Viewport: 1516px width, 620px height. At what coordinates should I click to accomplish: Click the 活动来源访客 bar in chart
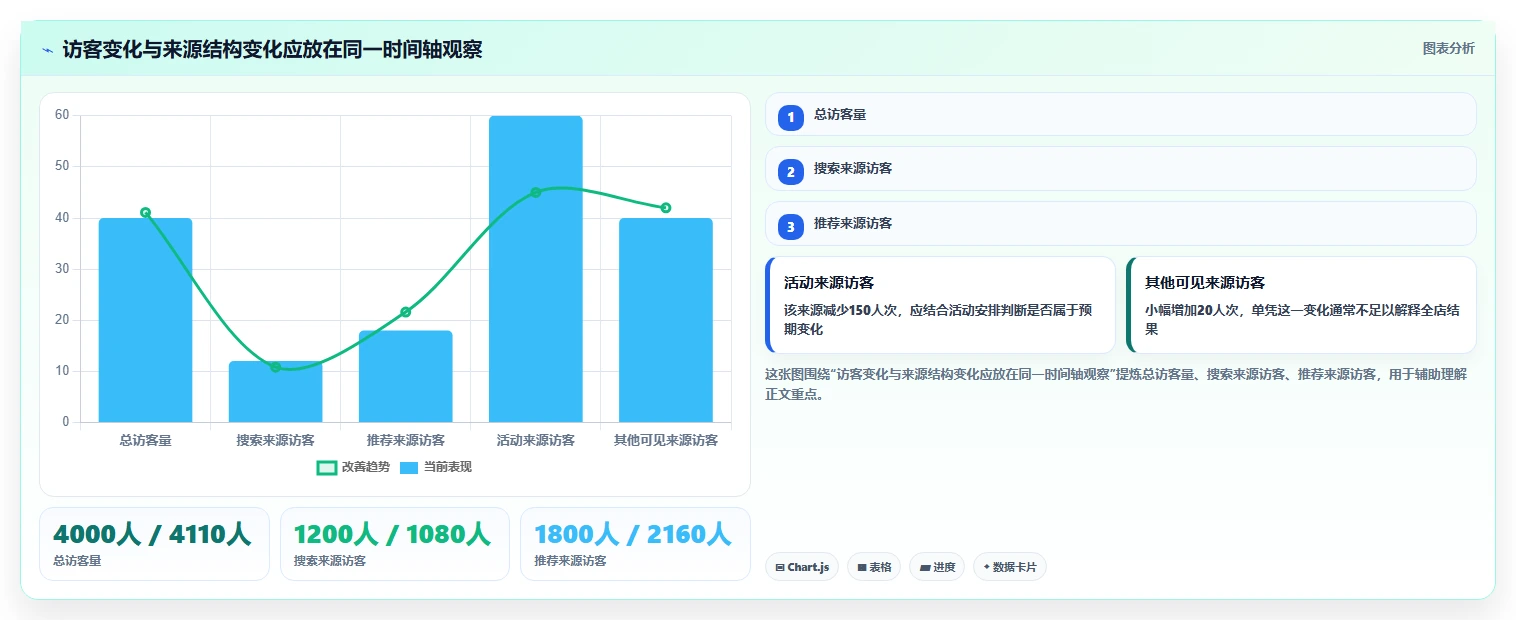pyautogui.click(x=536, y=269)
